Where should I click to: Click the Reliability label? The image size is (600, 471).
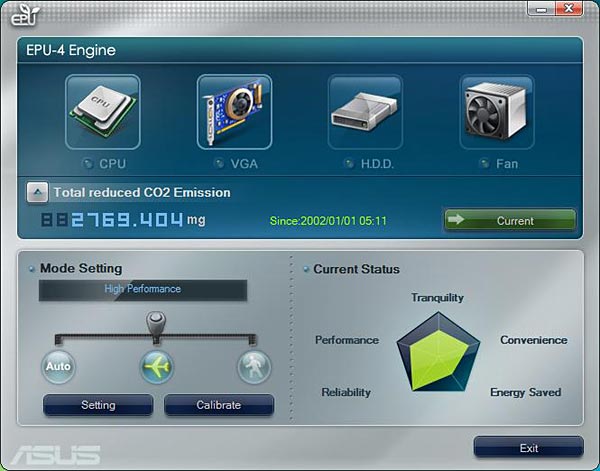click(346, 392)
